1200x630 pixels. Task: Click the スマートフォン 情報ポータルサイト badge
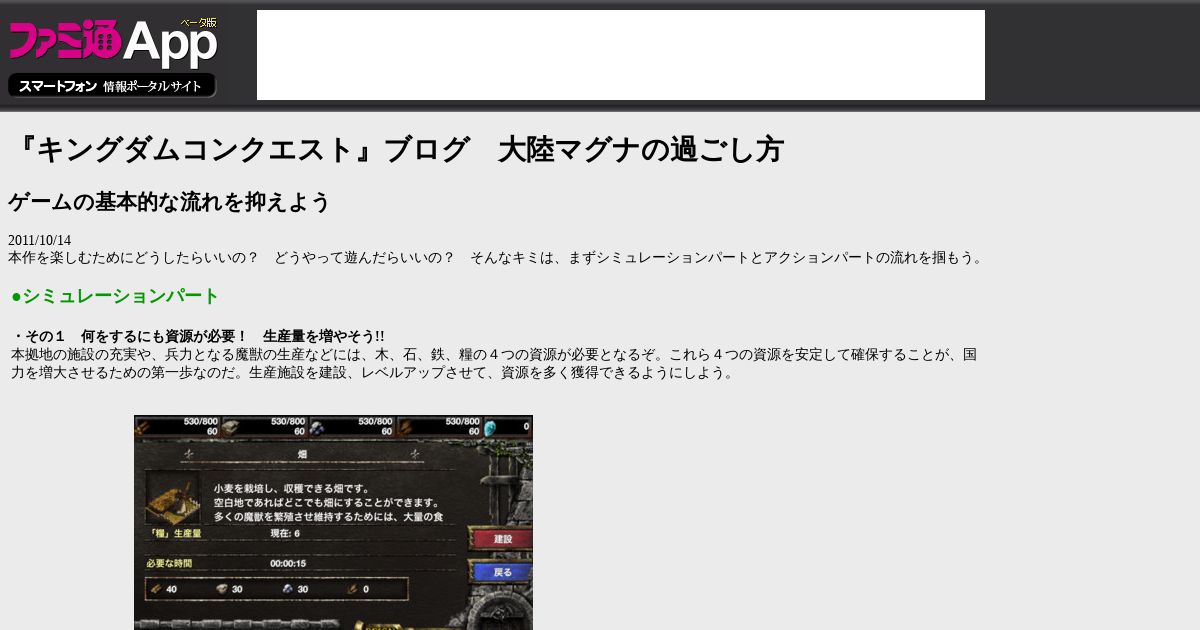coord(112,86)
